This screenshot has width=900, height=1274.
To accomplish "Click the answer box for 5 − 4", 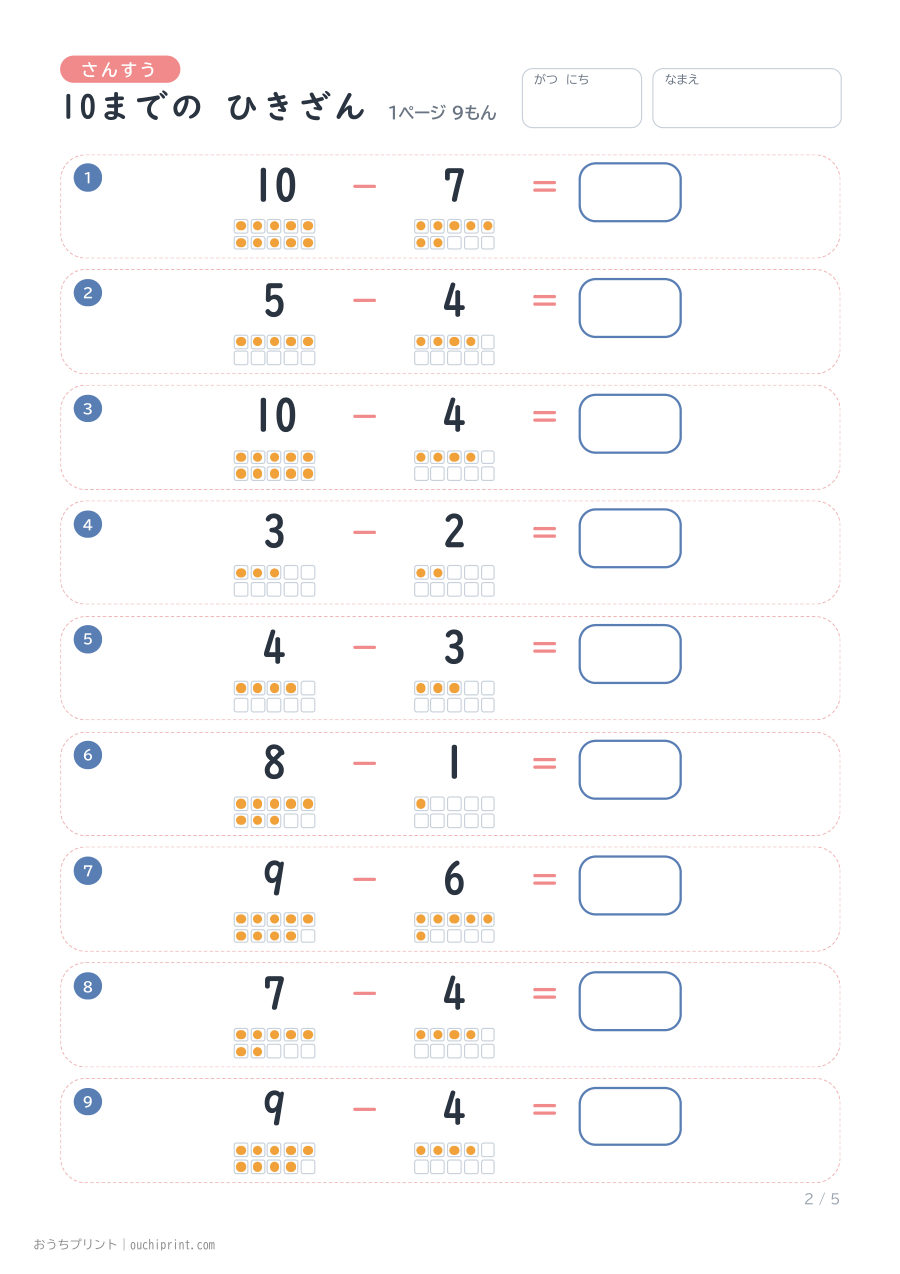I will (x=630, y=308).
